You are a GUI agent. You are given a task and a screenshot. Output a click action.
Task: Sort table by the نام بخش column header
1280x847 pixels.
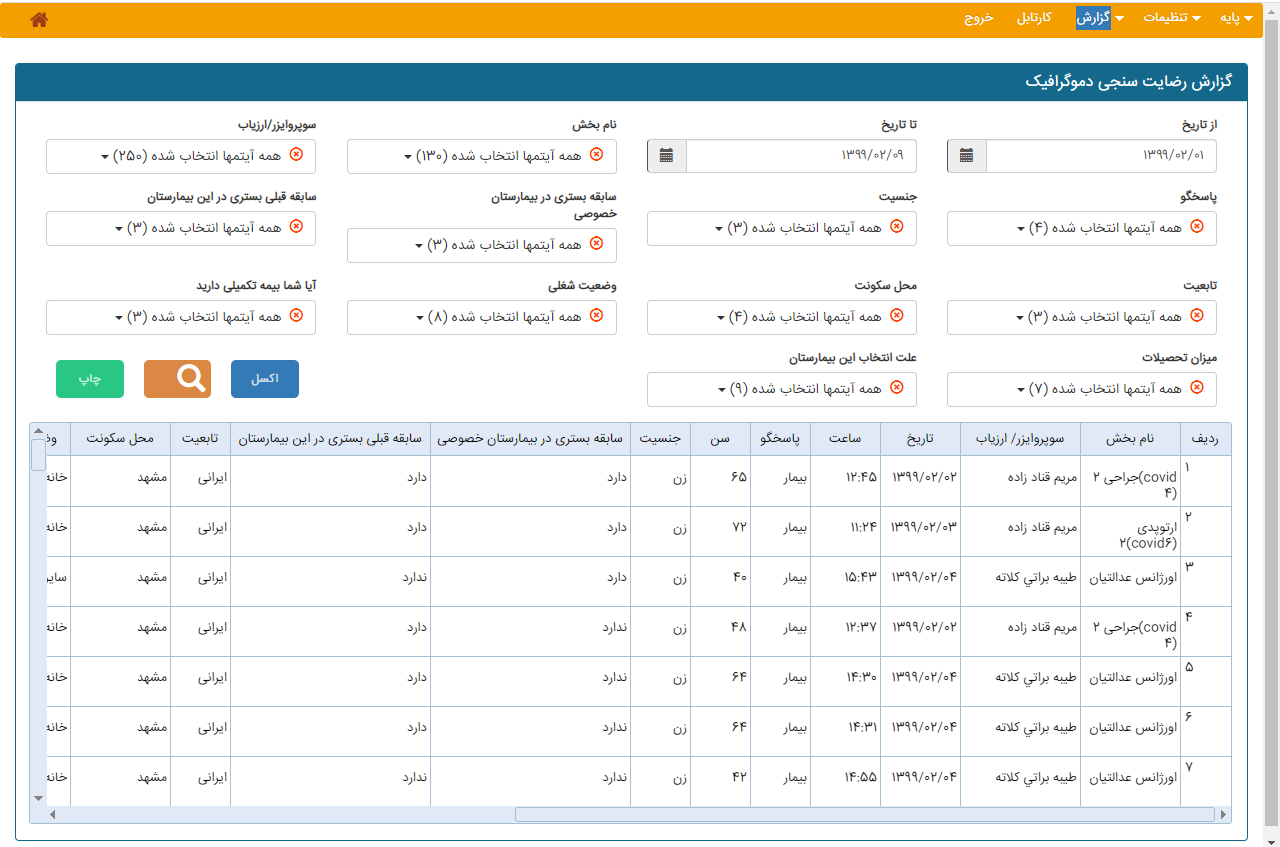(x=1130, y=439)
